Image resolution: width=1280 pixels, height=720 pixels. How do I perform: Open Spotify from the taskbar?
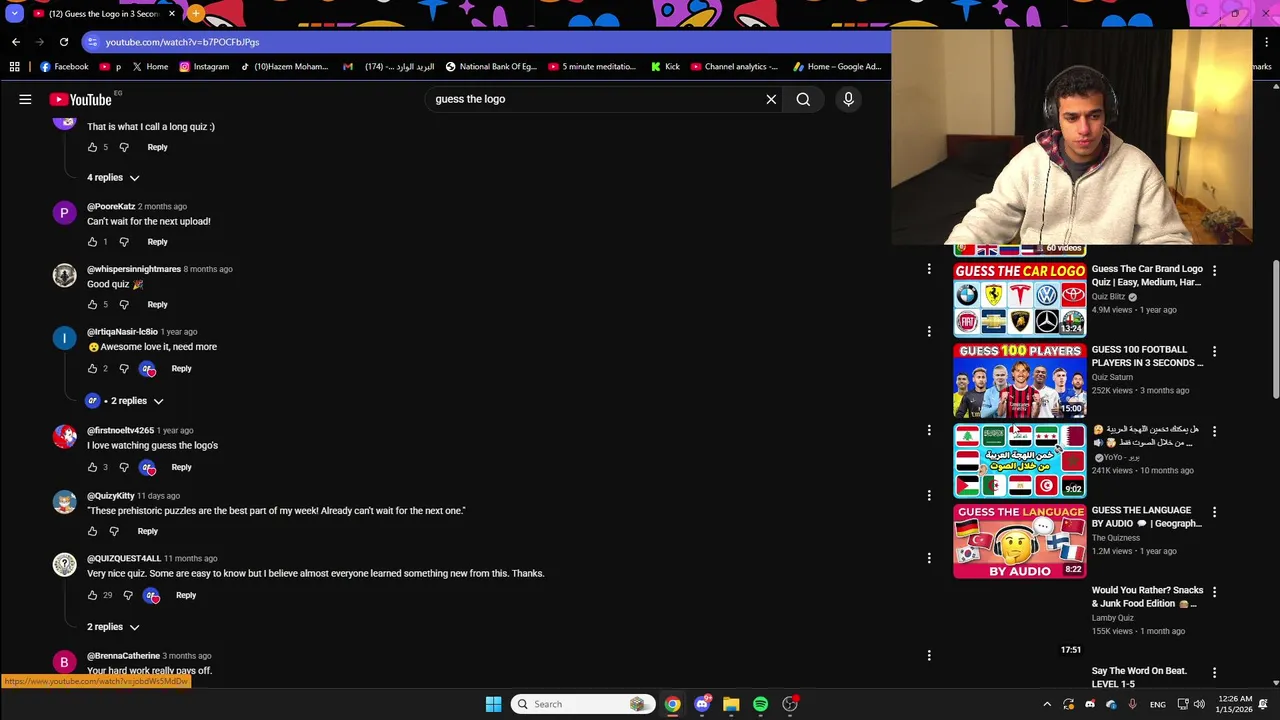tap(760, 704)
